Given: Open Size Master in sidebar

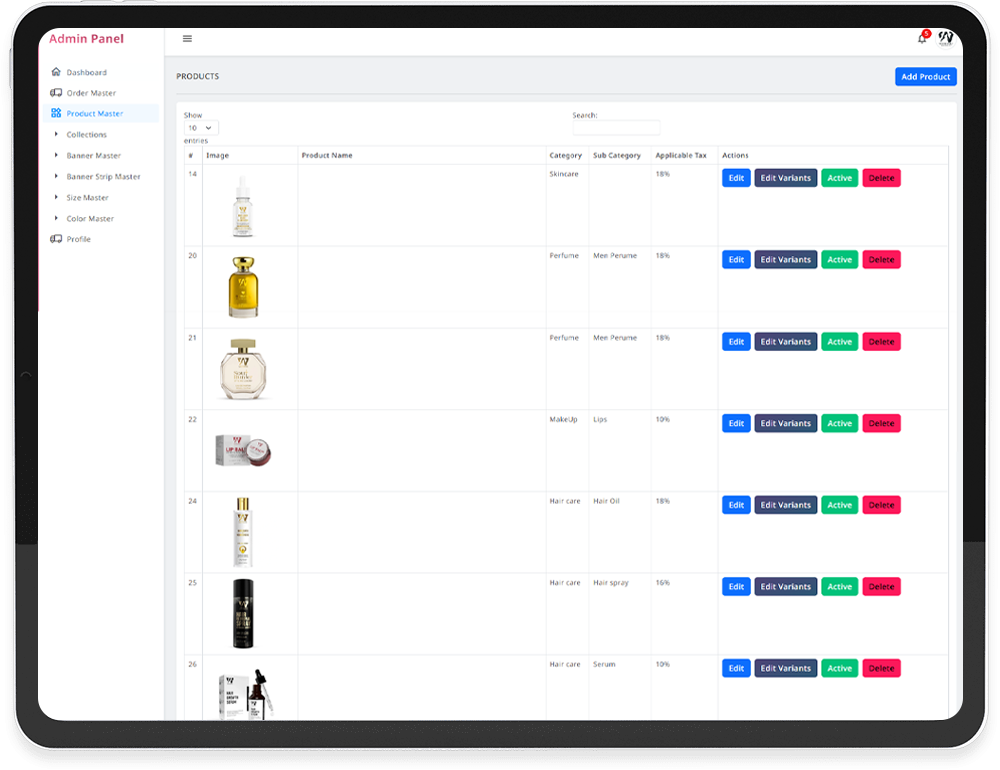Looking at the screenshot, I should click(x=87, y=198).
